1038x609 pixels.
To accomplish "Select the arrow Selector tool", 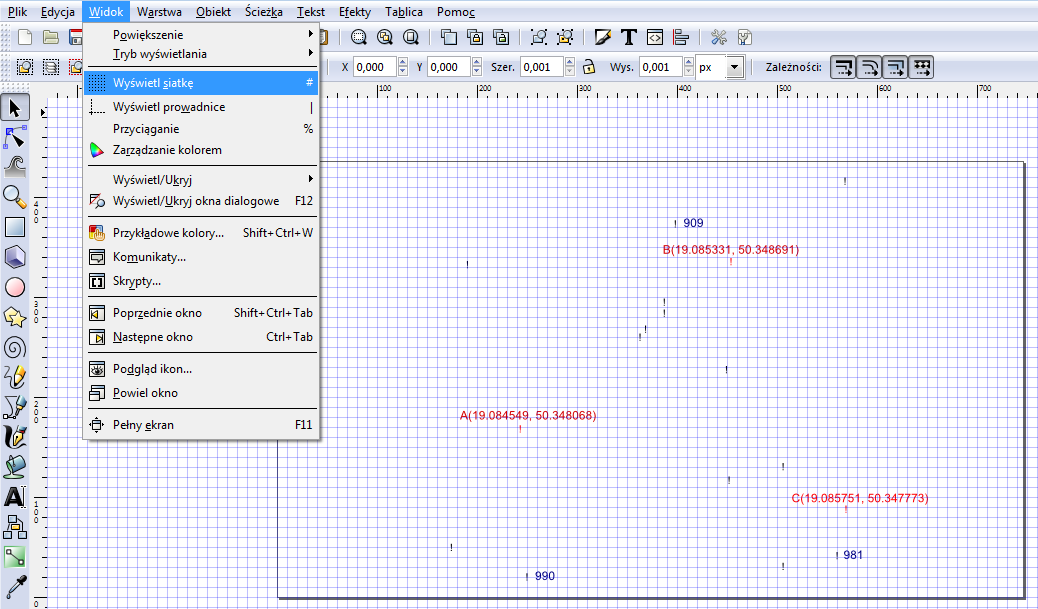I will point(15,107).
